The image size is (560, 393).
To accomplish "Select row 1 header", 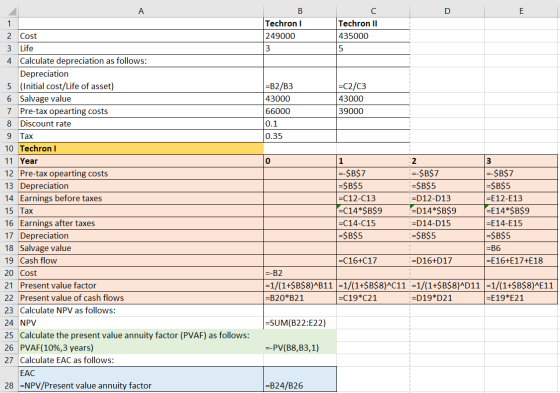I will (9, 24).
